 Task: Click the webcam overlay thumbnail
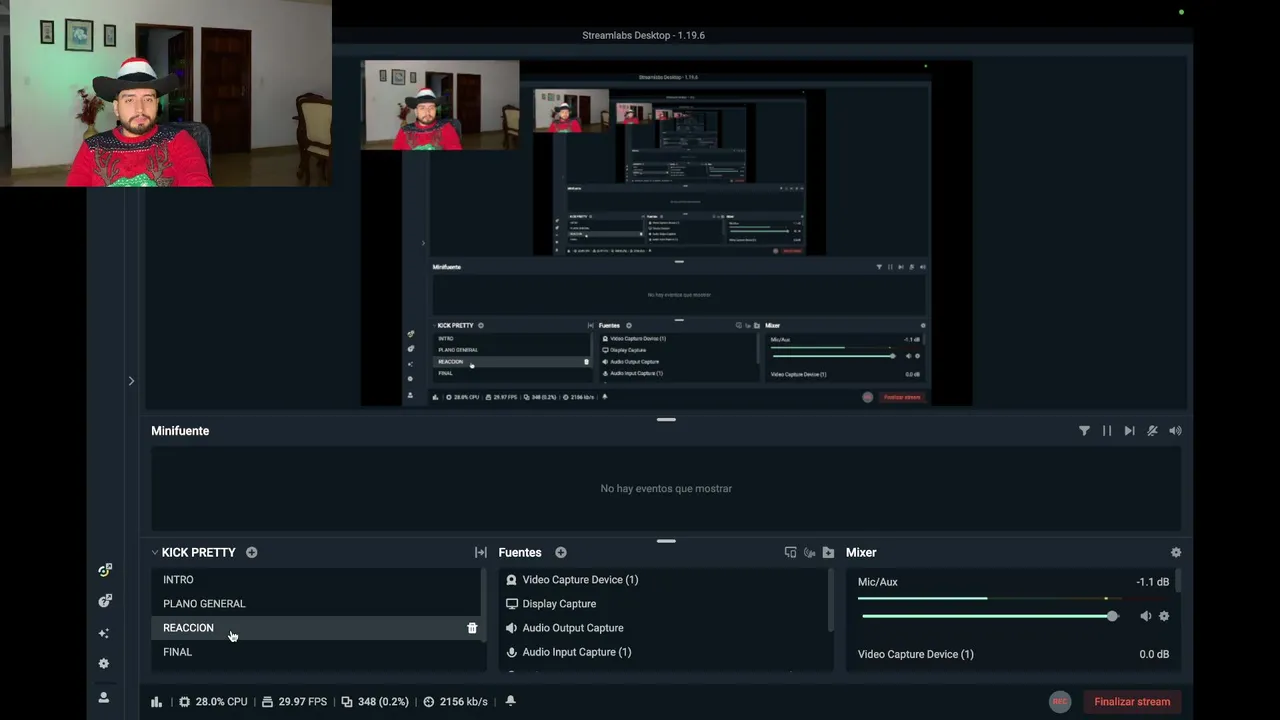(x=166, y=93)
